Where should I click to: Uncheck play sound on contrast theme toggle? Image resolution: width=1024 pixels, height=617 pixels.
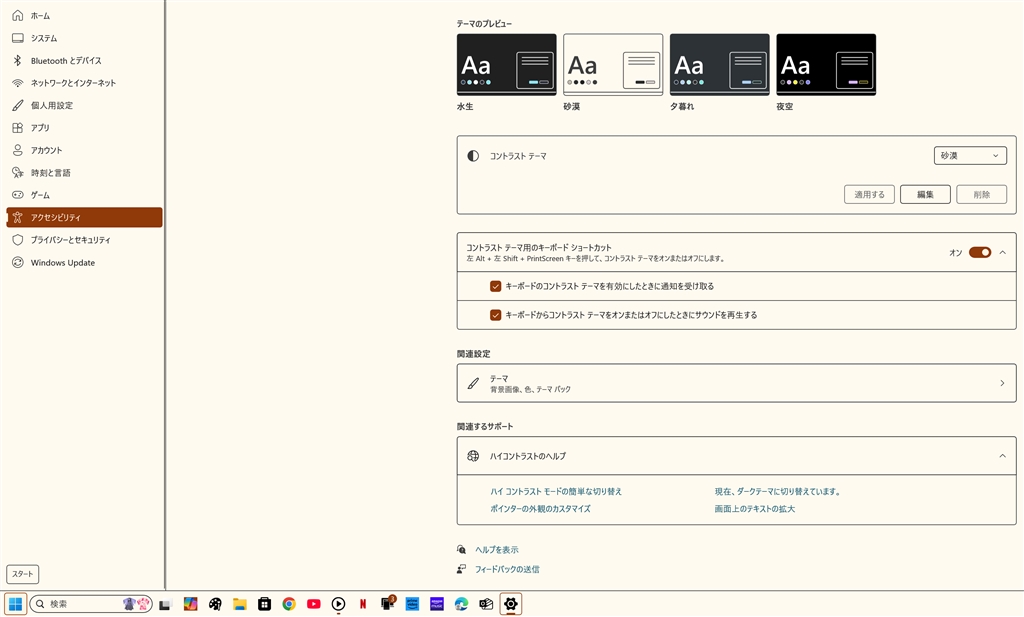pos(496,315)
